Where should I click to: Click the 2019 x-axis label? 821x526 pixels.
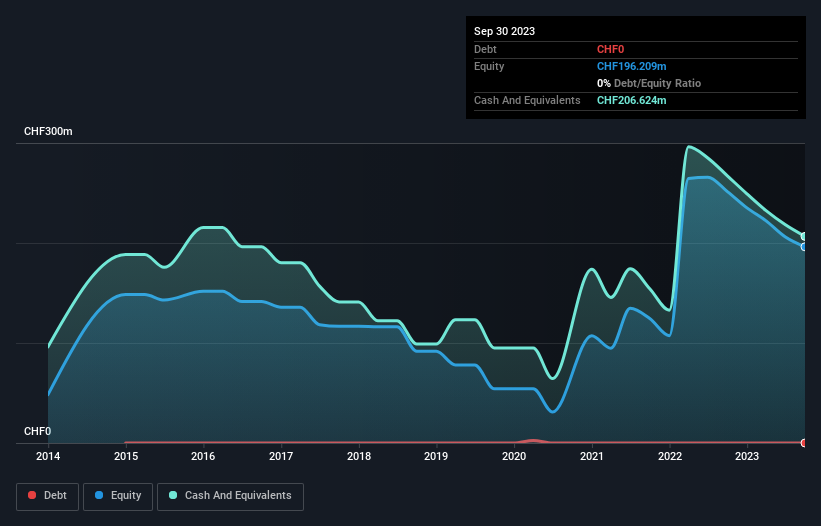tap(436, 456)
